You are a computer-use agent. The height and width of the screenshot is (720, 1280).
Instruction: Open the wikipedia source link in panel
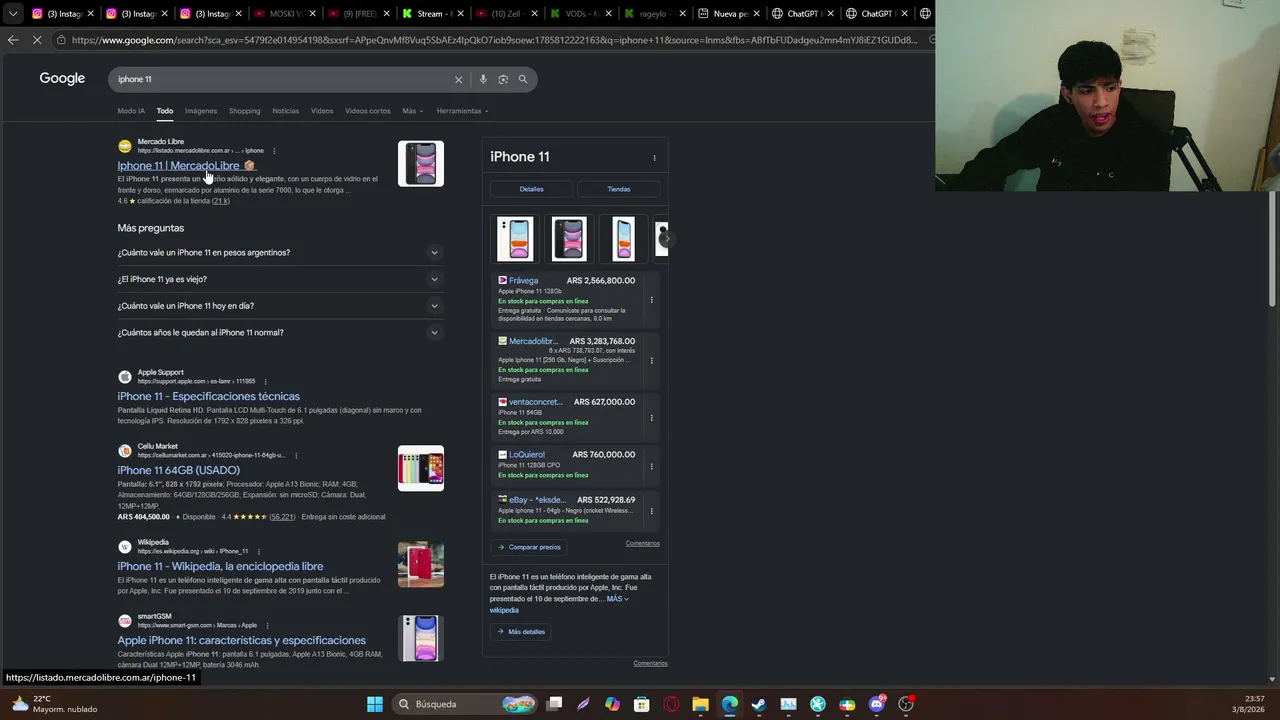(504, 610)
